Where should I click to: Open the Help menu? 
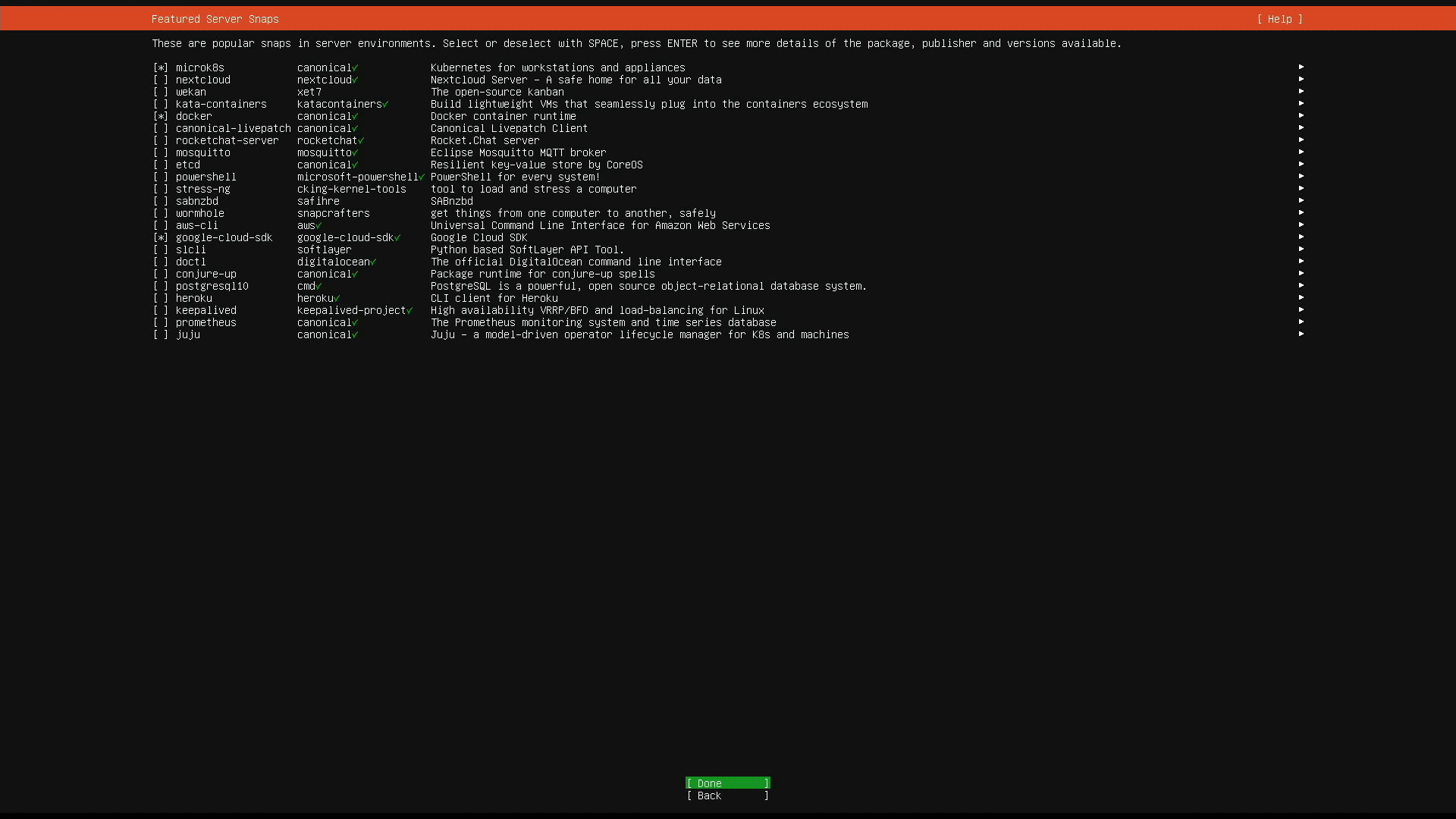pos(1279,19)
